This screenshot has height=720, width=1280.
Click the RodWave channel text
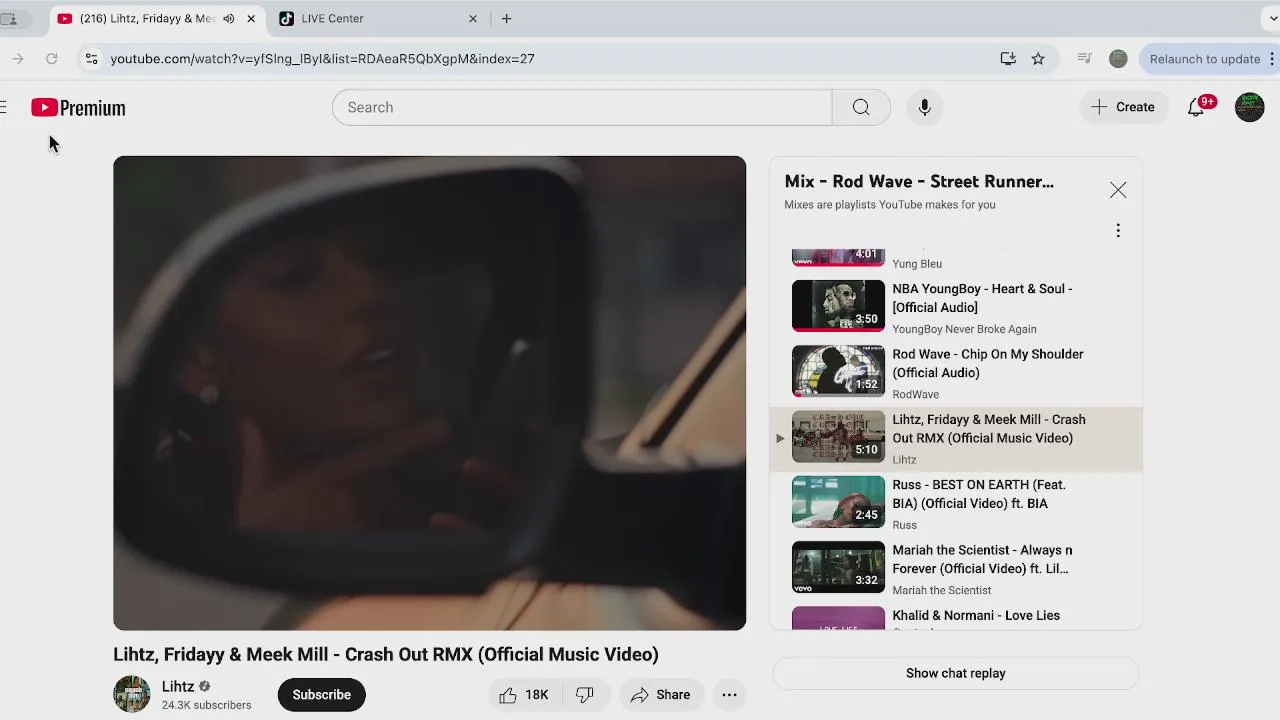[915, 395]
